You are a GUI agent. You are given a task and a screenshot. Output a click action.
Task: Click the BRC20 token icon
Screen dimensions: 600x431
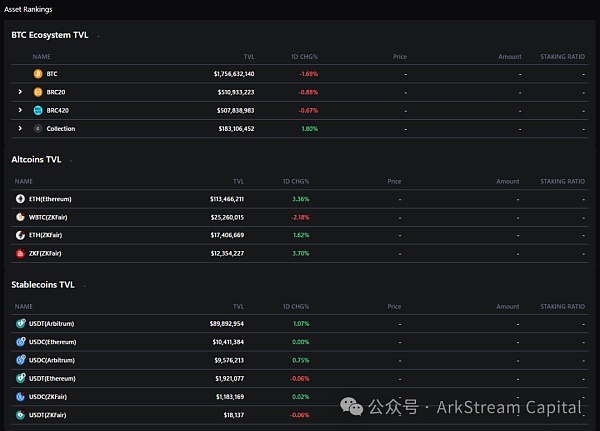pos(38,91)
